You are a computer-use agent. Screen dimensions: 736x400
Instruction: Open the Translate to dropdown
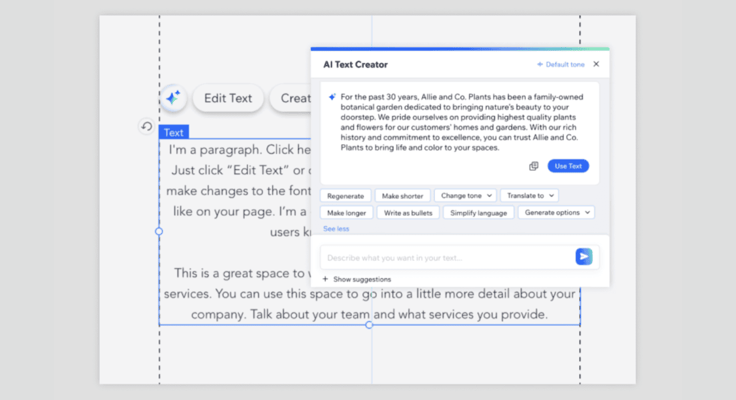click(529, 195)
